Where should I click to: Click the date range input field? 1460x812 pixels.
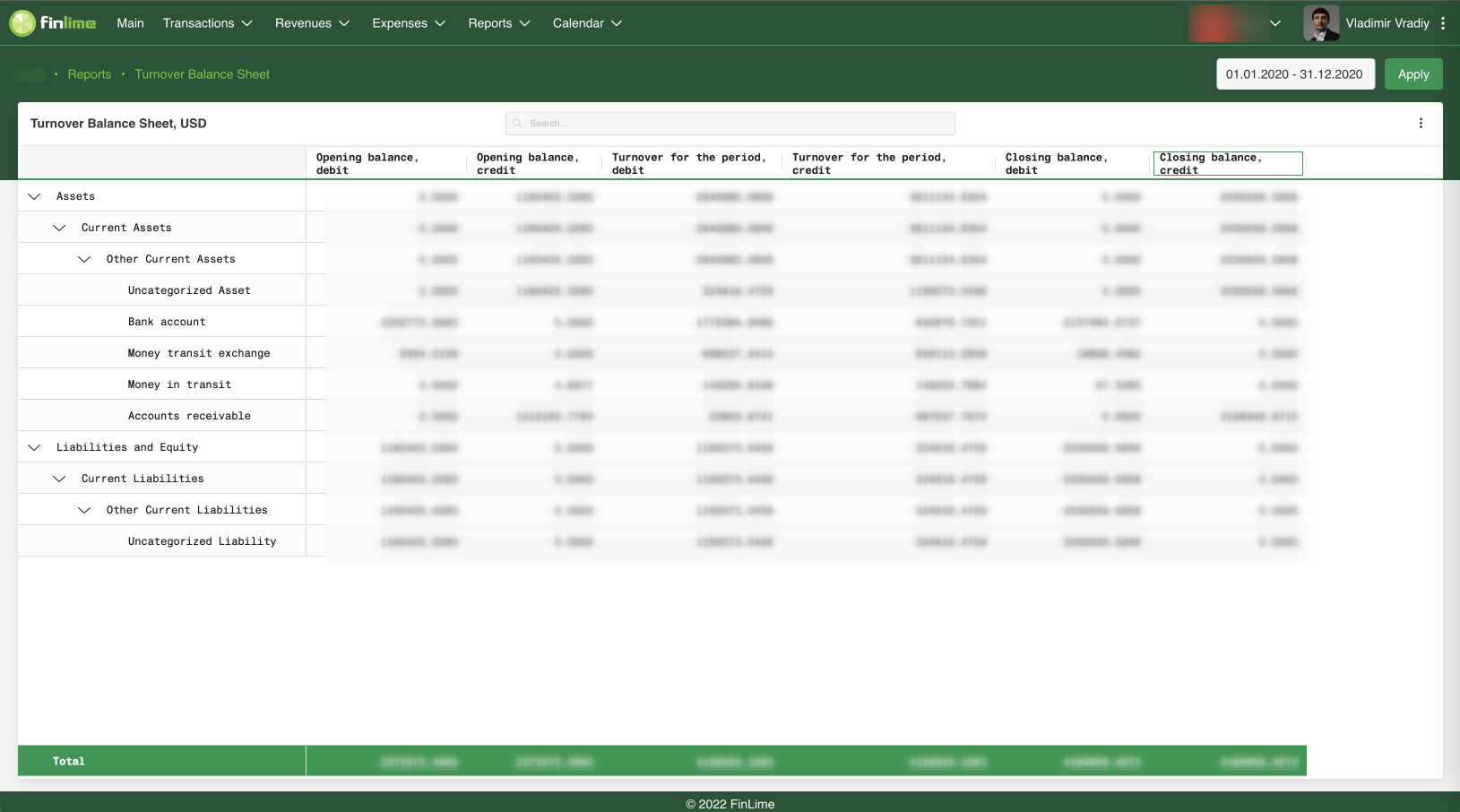click(1293, 74)
